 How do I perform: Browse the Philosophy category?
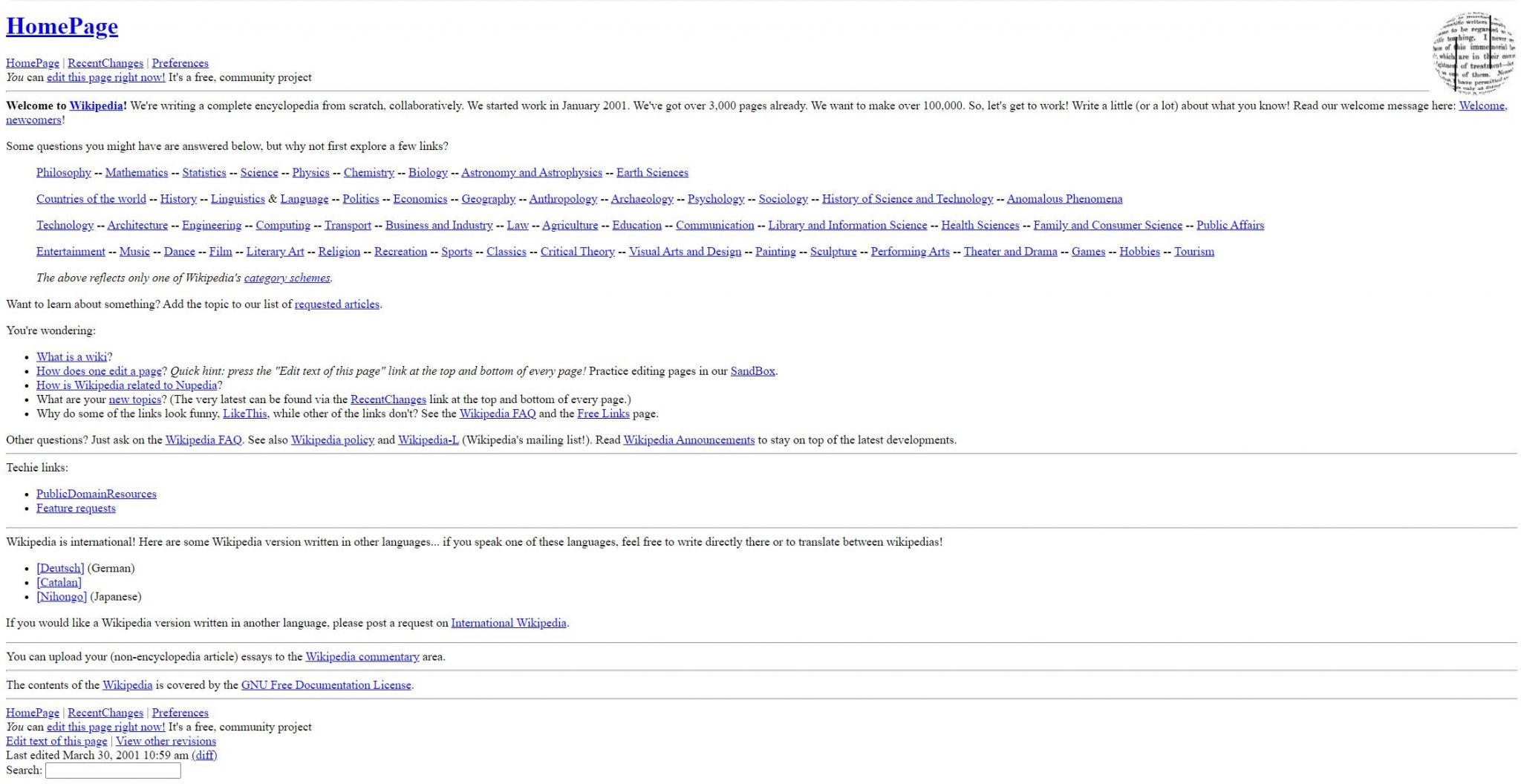click(x=64, y=172)
